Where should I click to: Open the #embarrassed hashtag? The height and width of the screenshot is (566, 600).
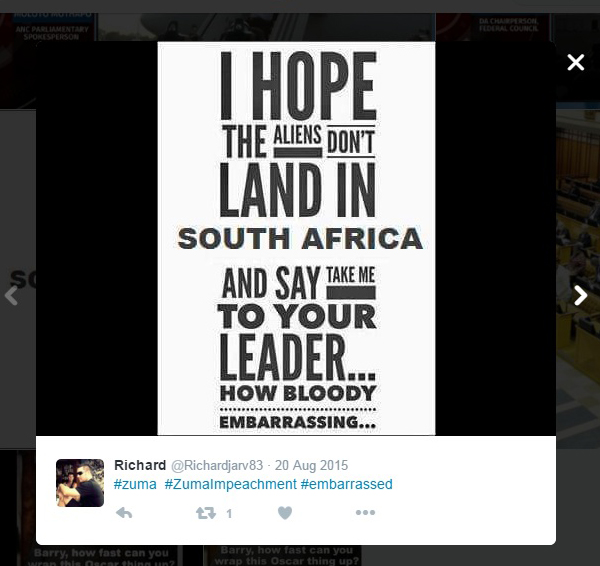coord(347,484)
